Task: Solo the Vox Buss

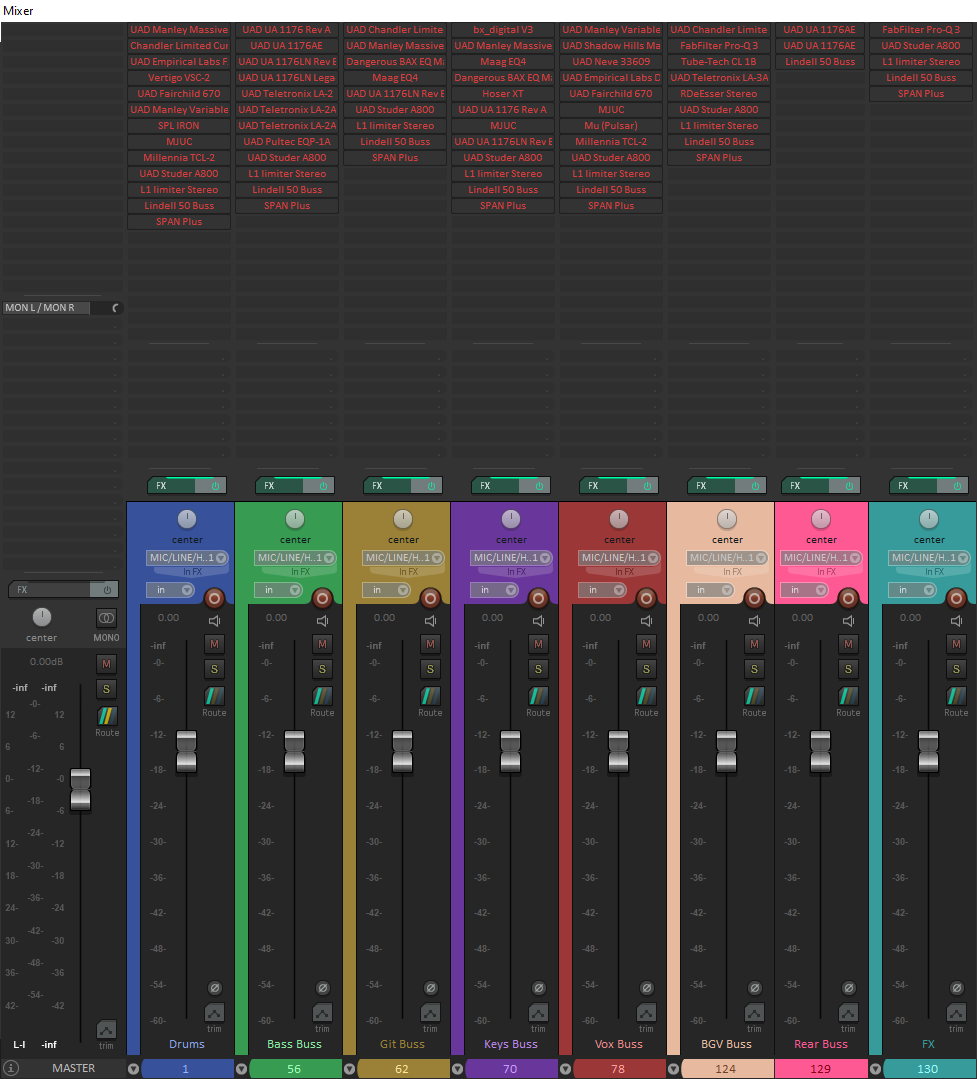Action: (x=646, y=669)
